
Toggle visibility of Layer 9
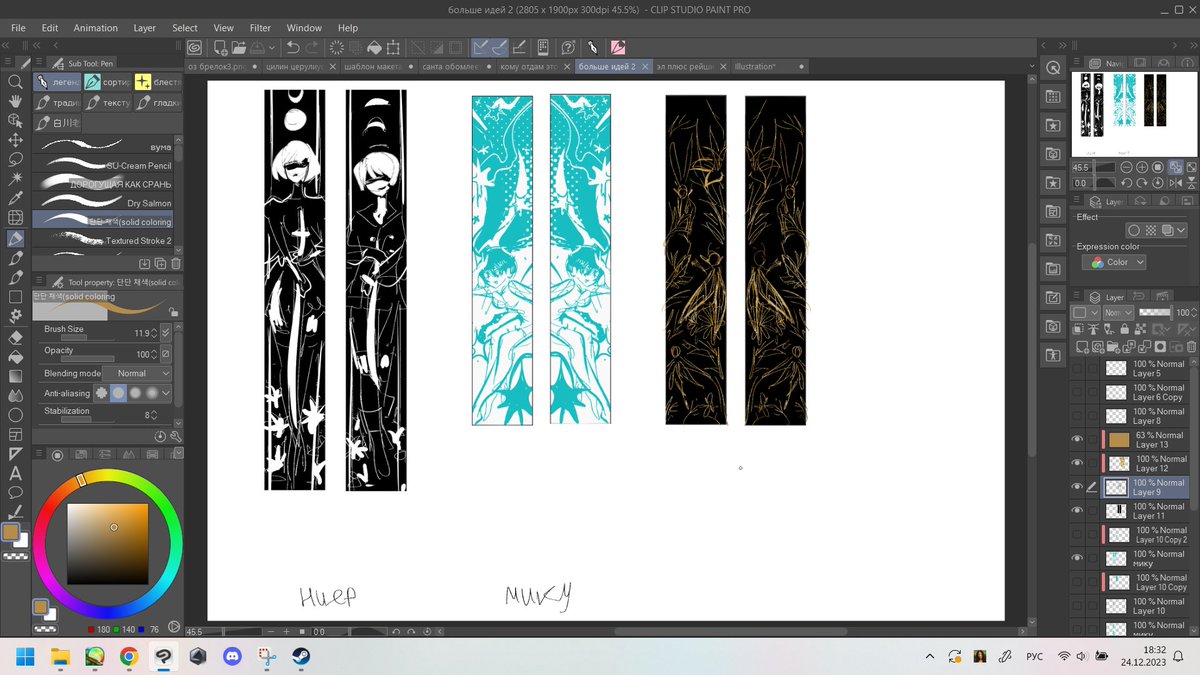pyautogui.click(x=1077, y=487)
